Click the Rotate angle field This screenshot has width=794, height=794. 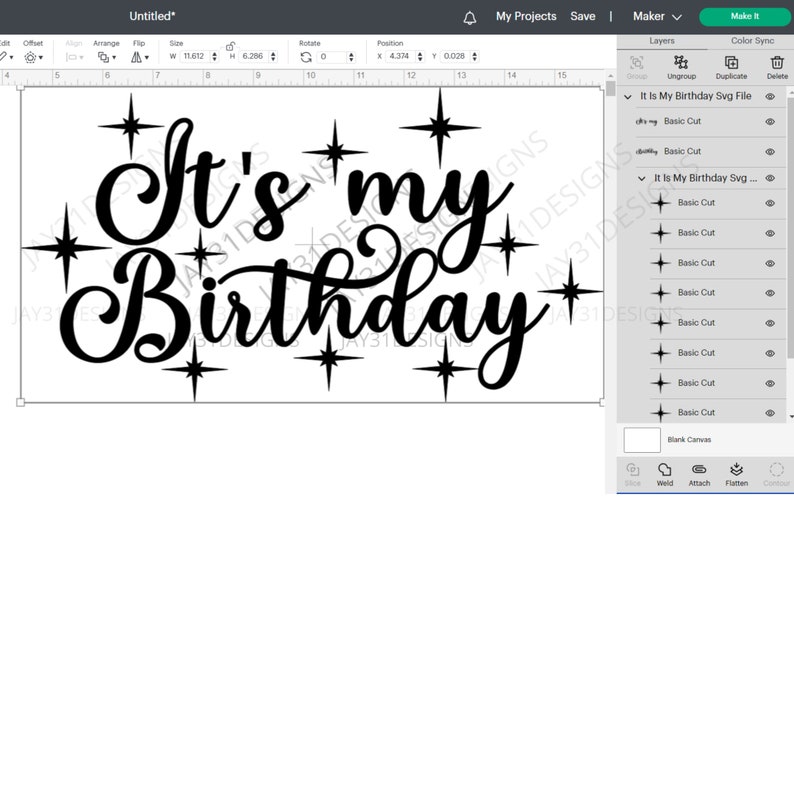pyautogui.click(x=332, y=57)
